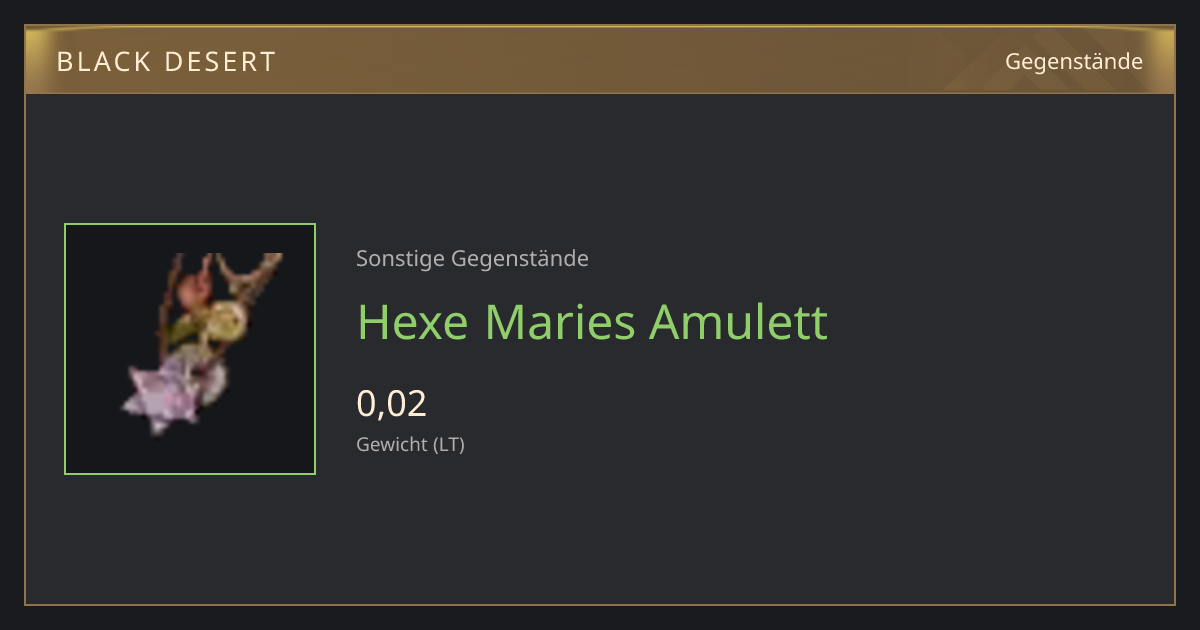The width and height of the screenshot is (1200, 630).
Task: Go to the Gegenstände section
Action: [x=1074, y=61]
